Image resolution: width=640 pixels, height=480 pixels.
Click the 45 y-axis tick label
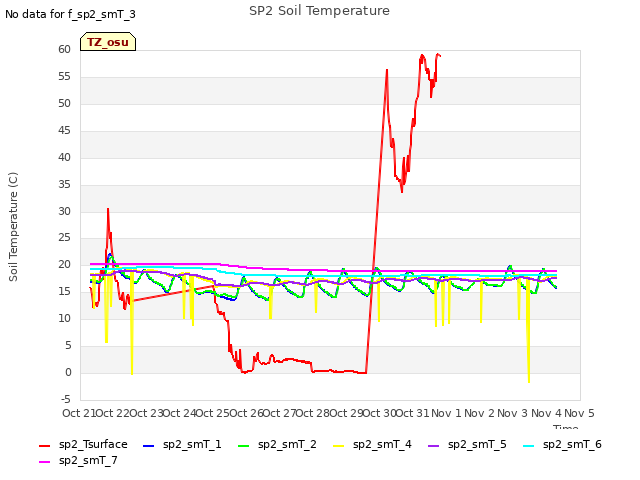click(x=64, y=130)
